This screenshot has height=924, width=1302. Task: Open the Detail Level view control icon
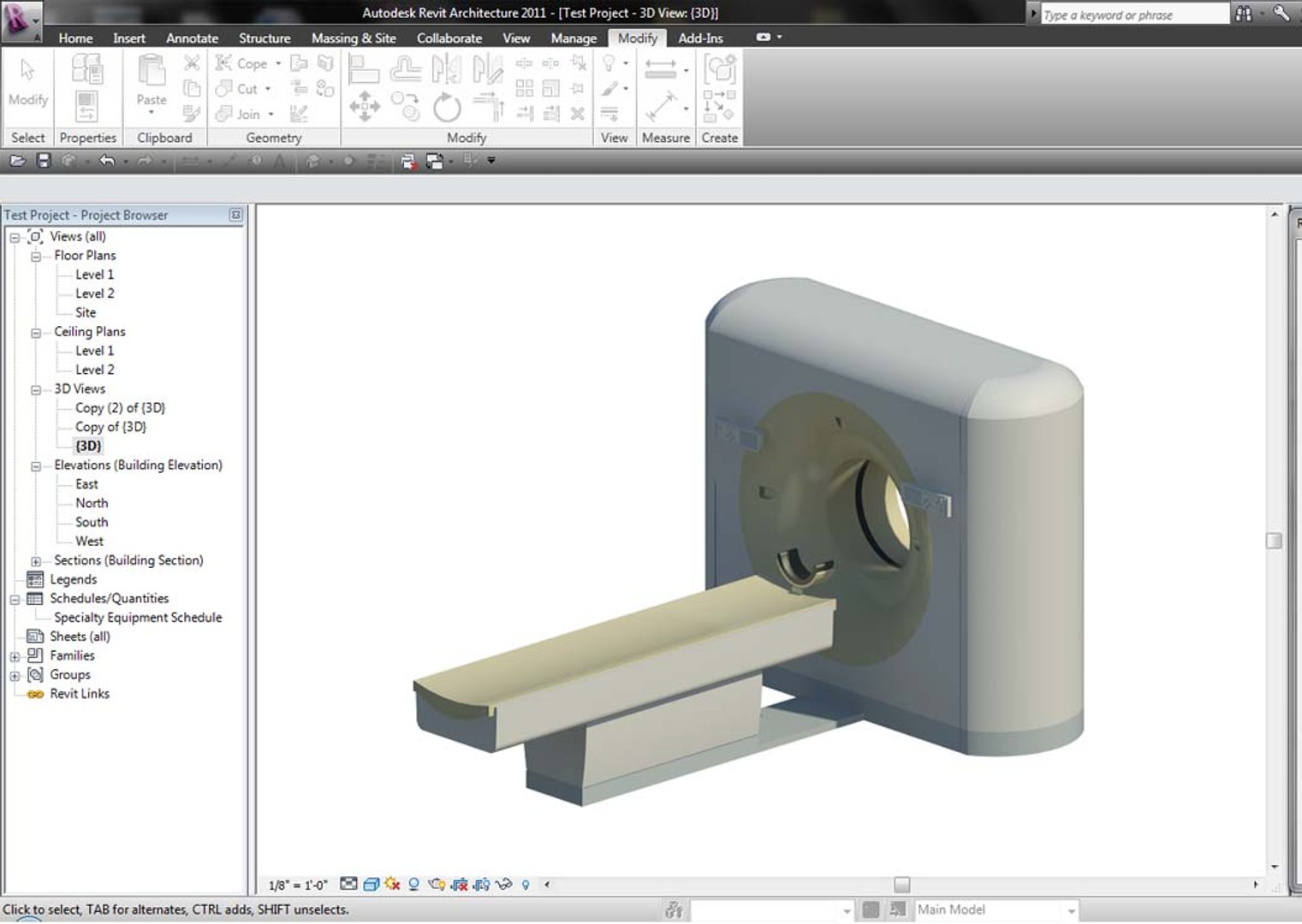(x=348, y=884)
